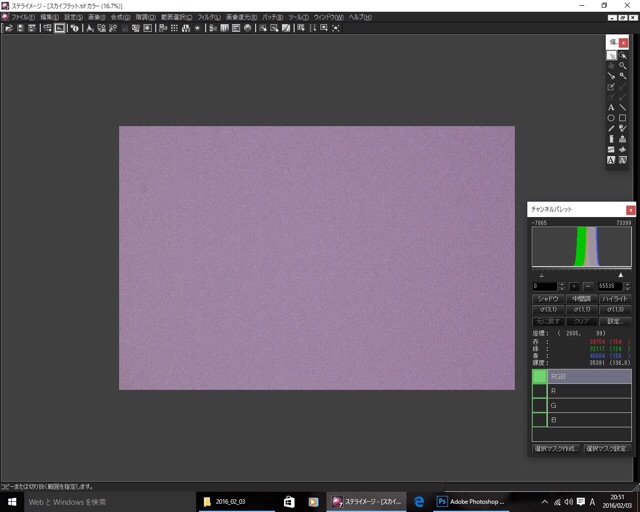This screenshot has height=512, width=640.
Task: Toggle the RGB channel green square
Action: coord(539,376)
